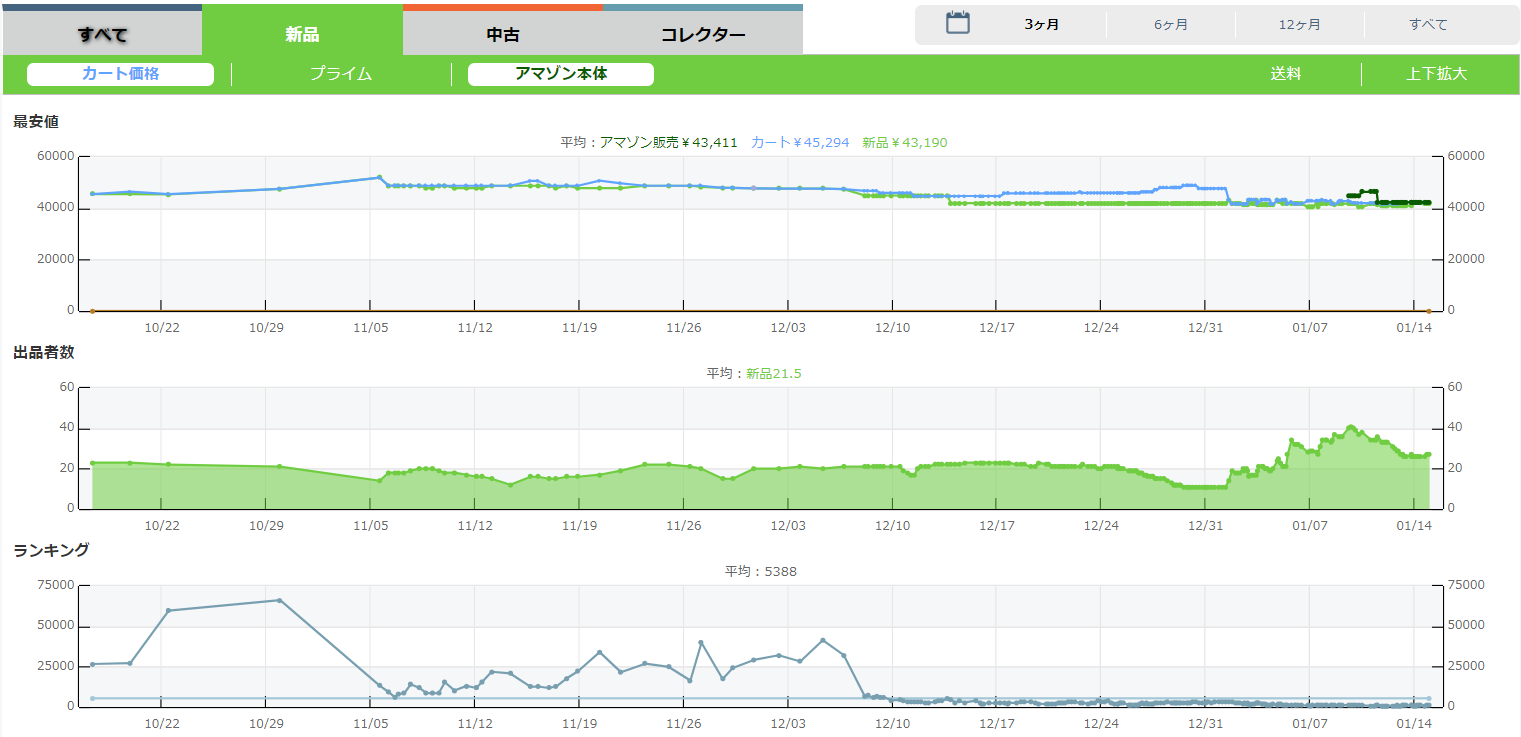Select the 3ヶ月 time range

click(1041, 25)
